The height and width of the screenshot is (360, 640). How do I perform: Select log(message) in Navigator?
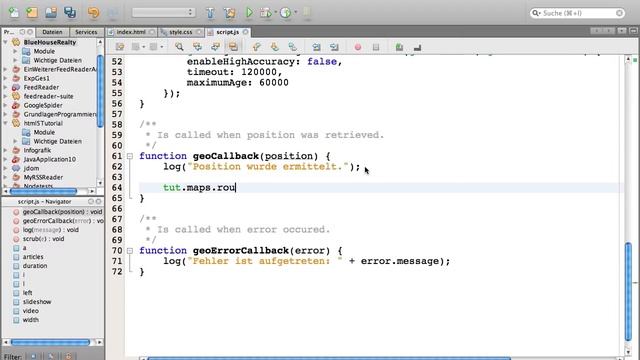(x=51, y=229)
